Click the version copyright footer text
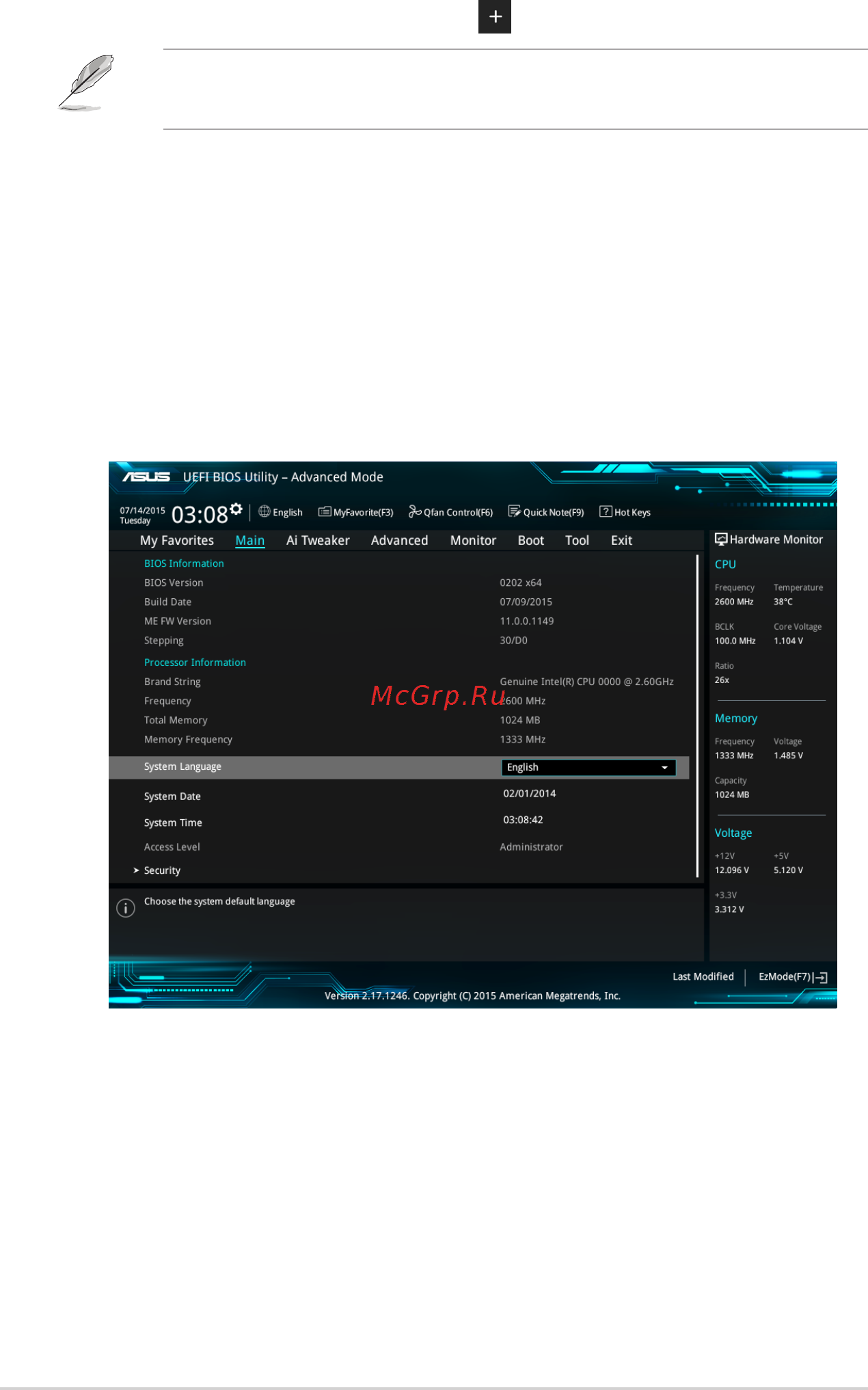 (x=472, y=995)
